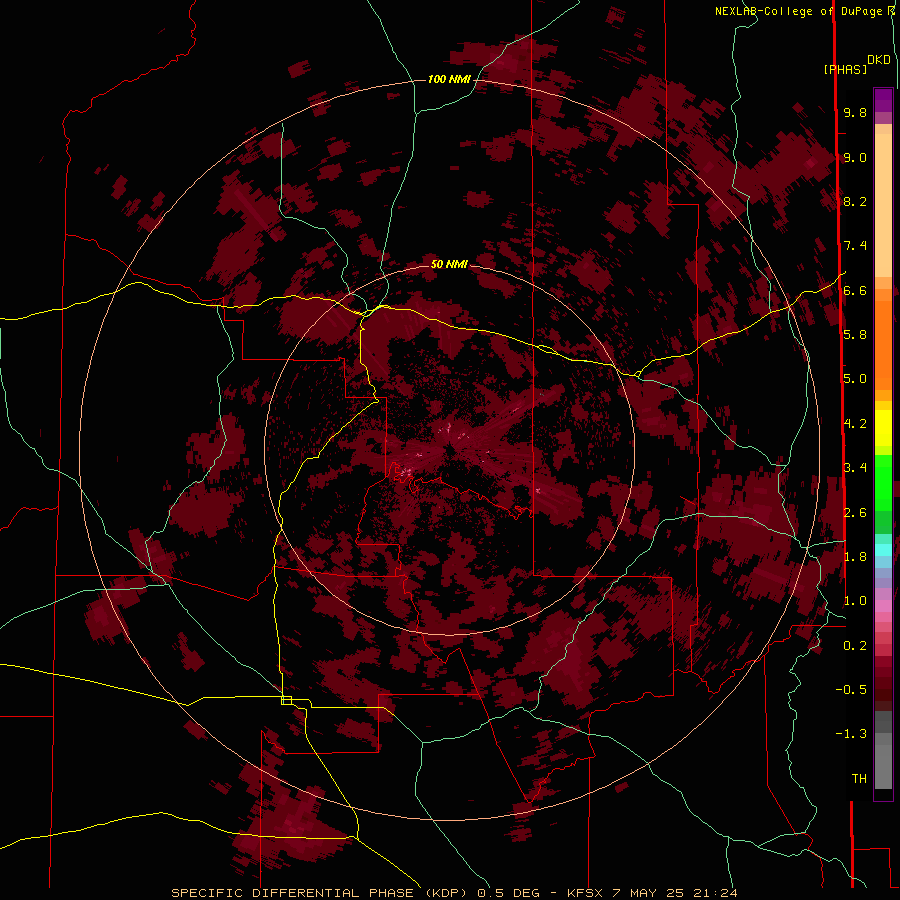Click the 0.2 scale value
Image resolution: width=900 pixels, height=900 pixels.
[855, 646]
